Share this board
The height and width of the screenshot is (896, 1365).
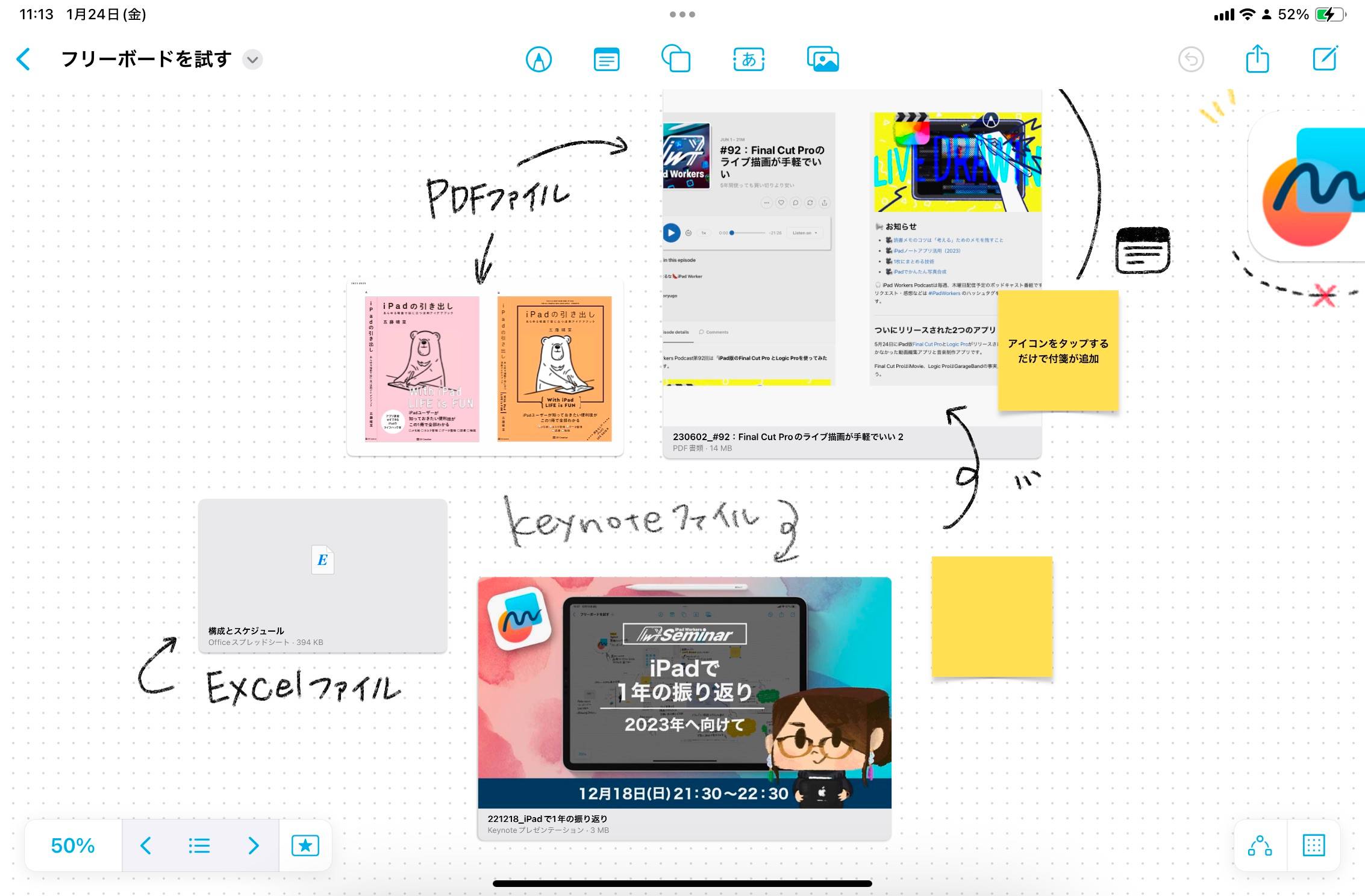[1257, 58]
